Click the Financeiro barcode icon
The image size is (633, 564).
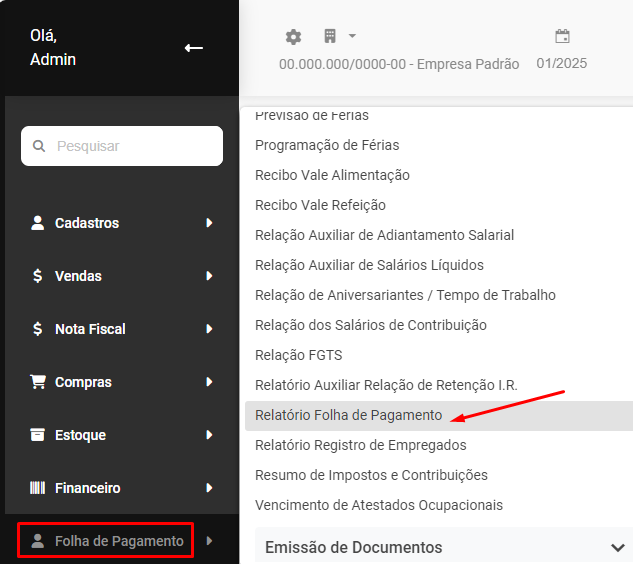point(38,488)
